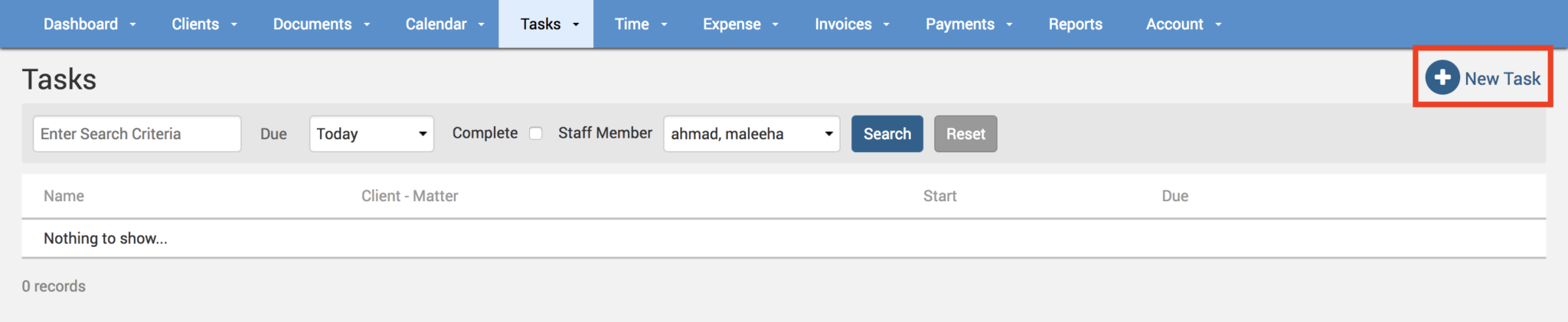Open the Payments menu

click(x=969, y=24)
